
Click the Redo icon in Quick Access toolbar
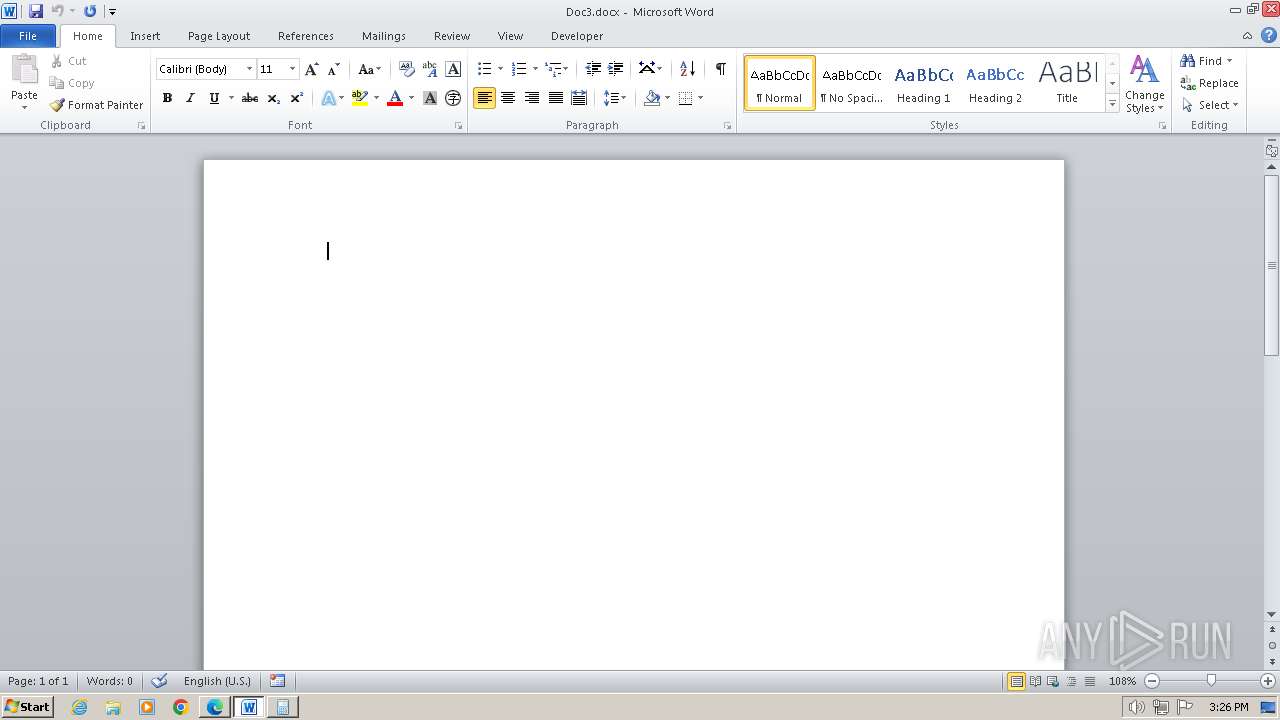pos(90,11)
